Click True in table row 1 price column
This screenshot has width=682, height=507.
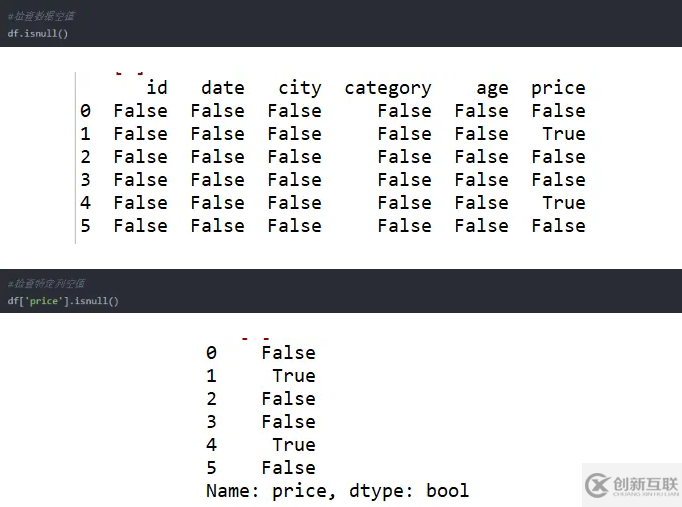[563, 134]
